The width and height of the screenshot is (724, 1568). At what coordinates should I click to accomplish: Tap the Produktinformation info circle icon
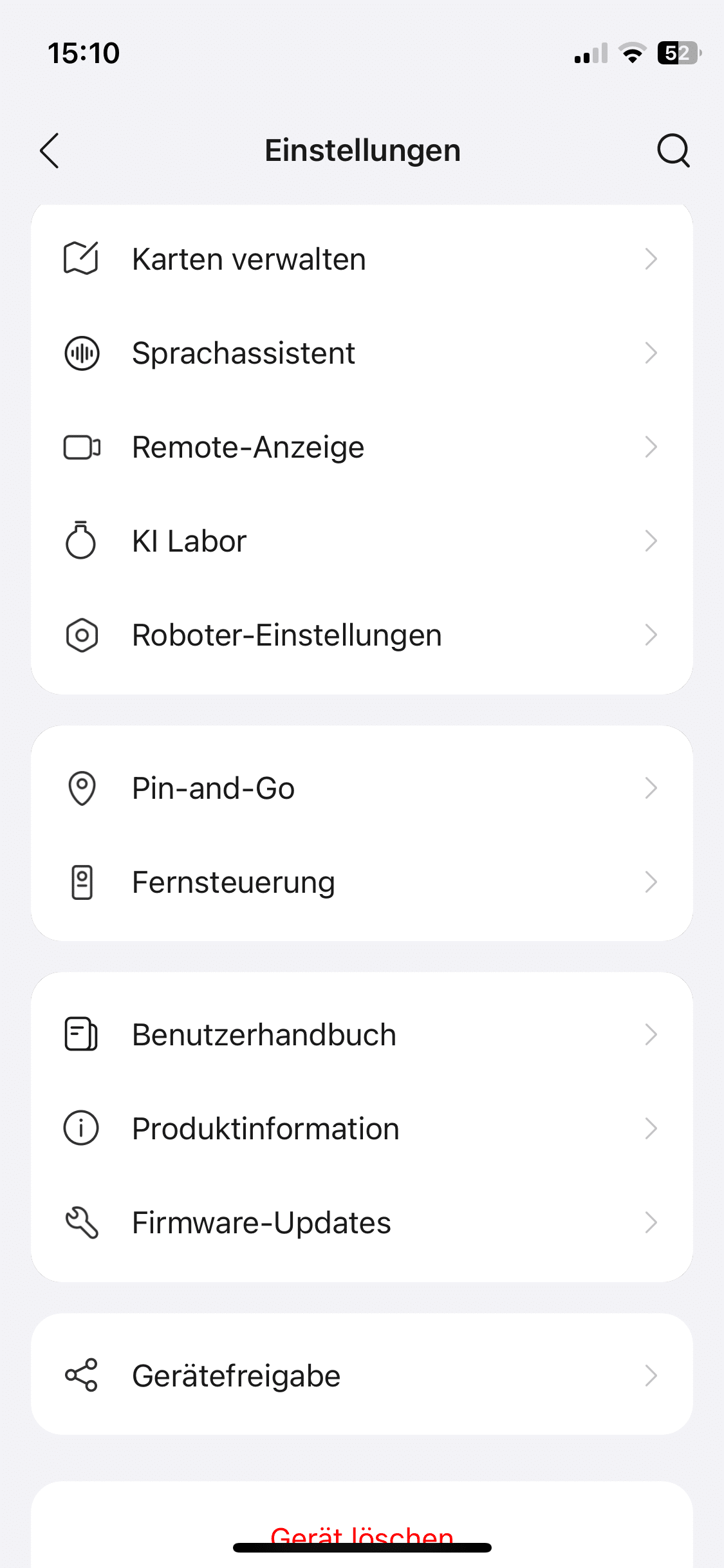[x=81, y=1128]
